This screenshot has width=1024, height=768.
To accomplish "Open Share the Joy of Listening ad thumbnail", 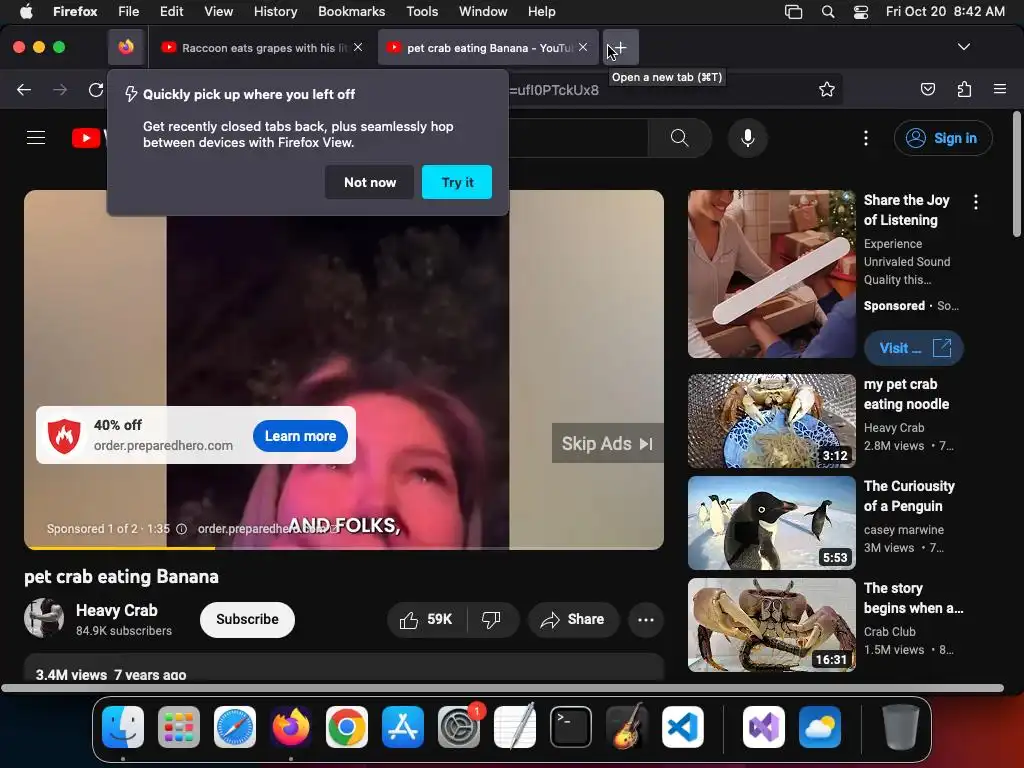I will 771,274.
